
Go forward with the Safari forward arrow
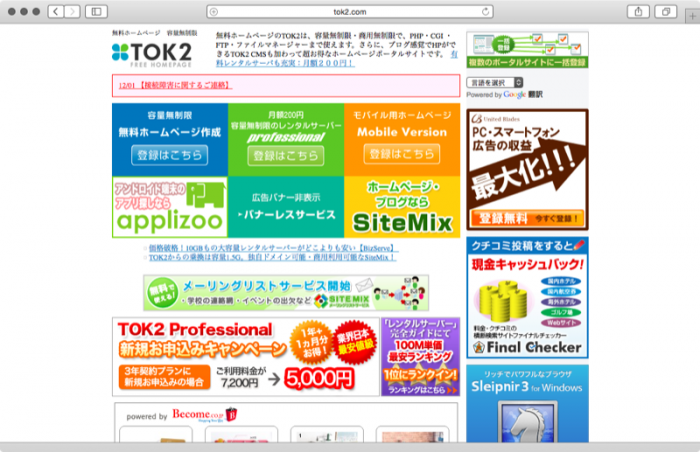click(72, 12)
